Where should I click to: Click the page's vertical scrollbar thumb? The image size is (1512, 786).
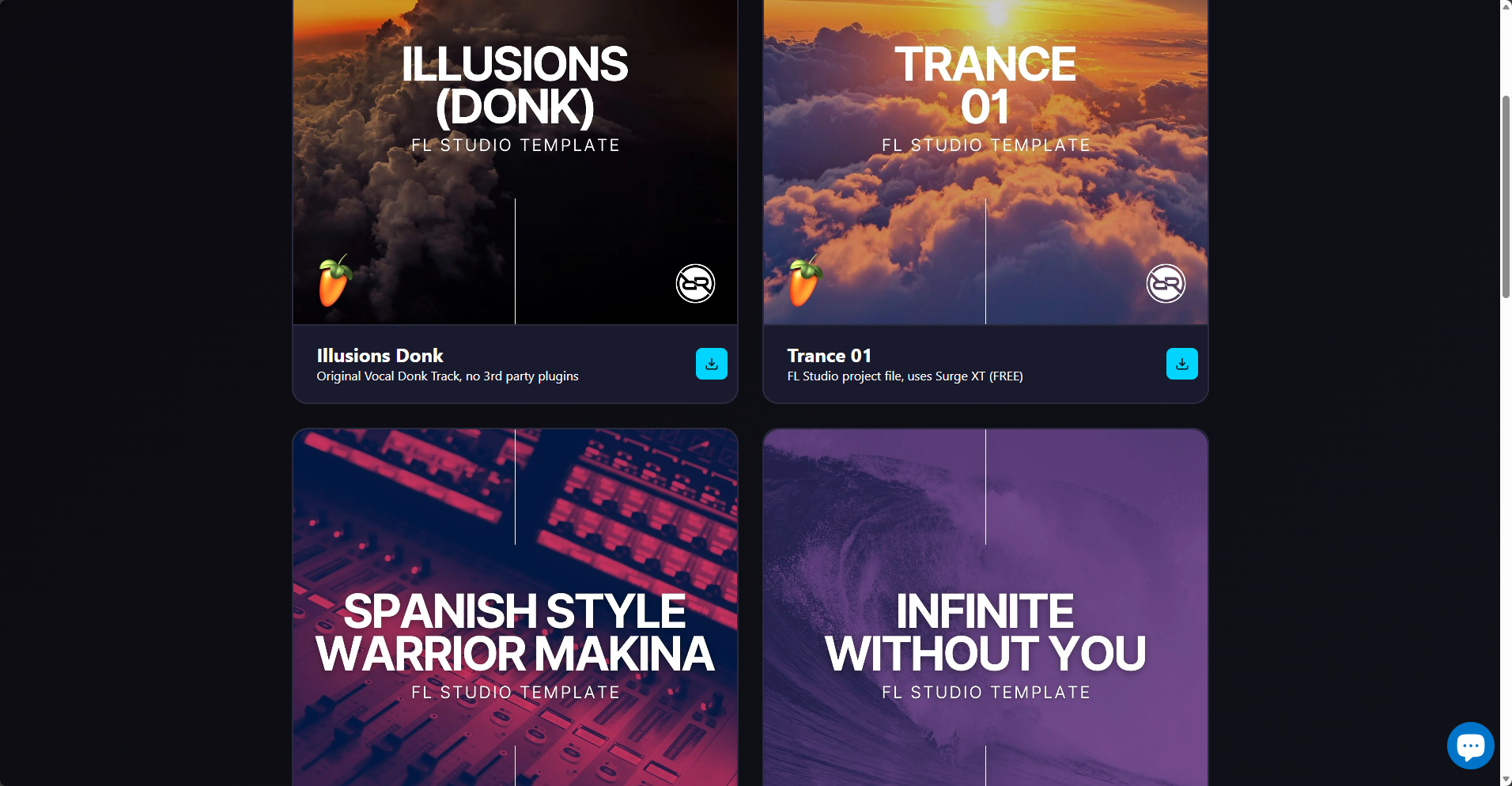tap(1506, 197)
